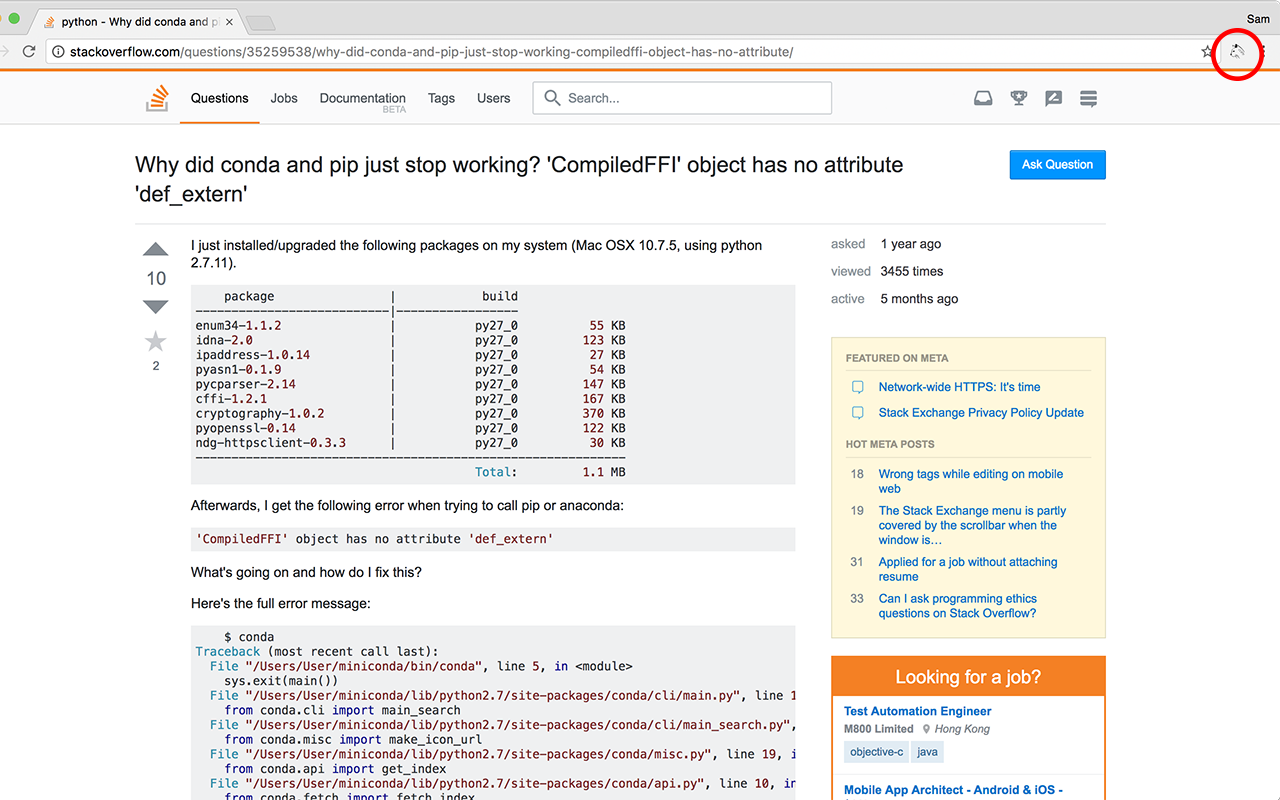Click the 'Looking for a job?' banner
Viewport: 1280px width, 800px height.
pyautogui.click(x=968, y=677)
